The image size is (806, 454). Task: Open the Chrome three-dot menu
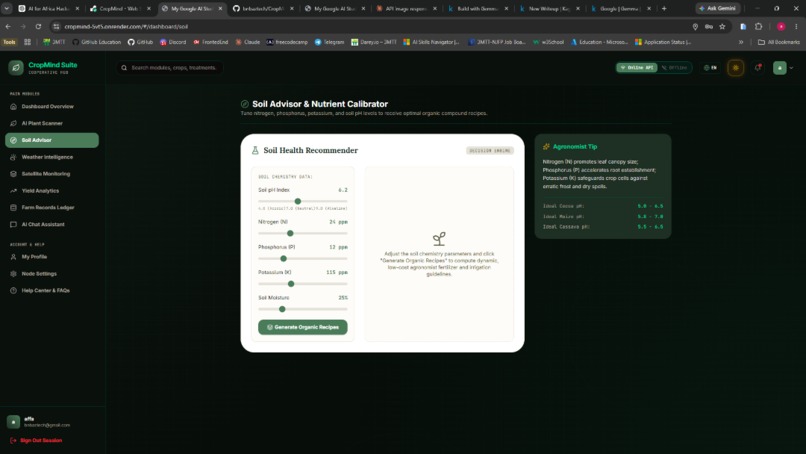point(796,26)
